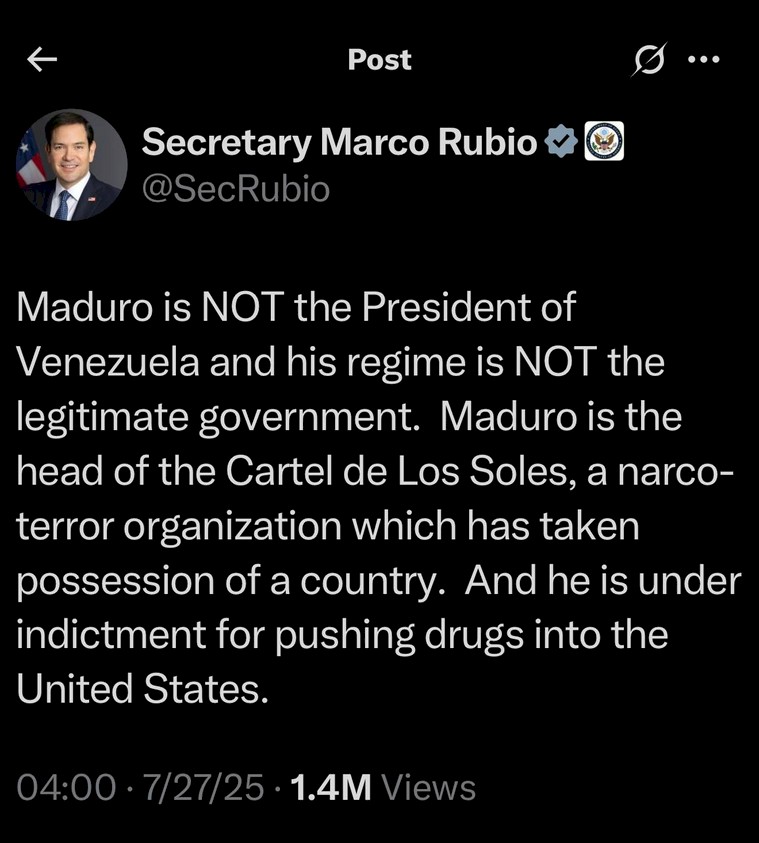759x843 pixels.
Task: Tap the "Post" header title
Action: pos(379,60)
